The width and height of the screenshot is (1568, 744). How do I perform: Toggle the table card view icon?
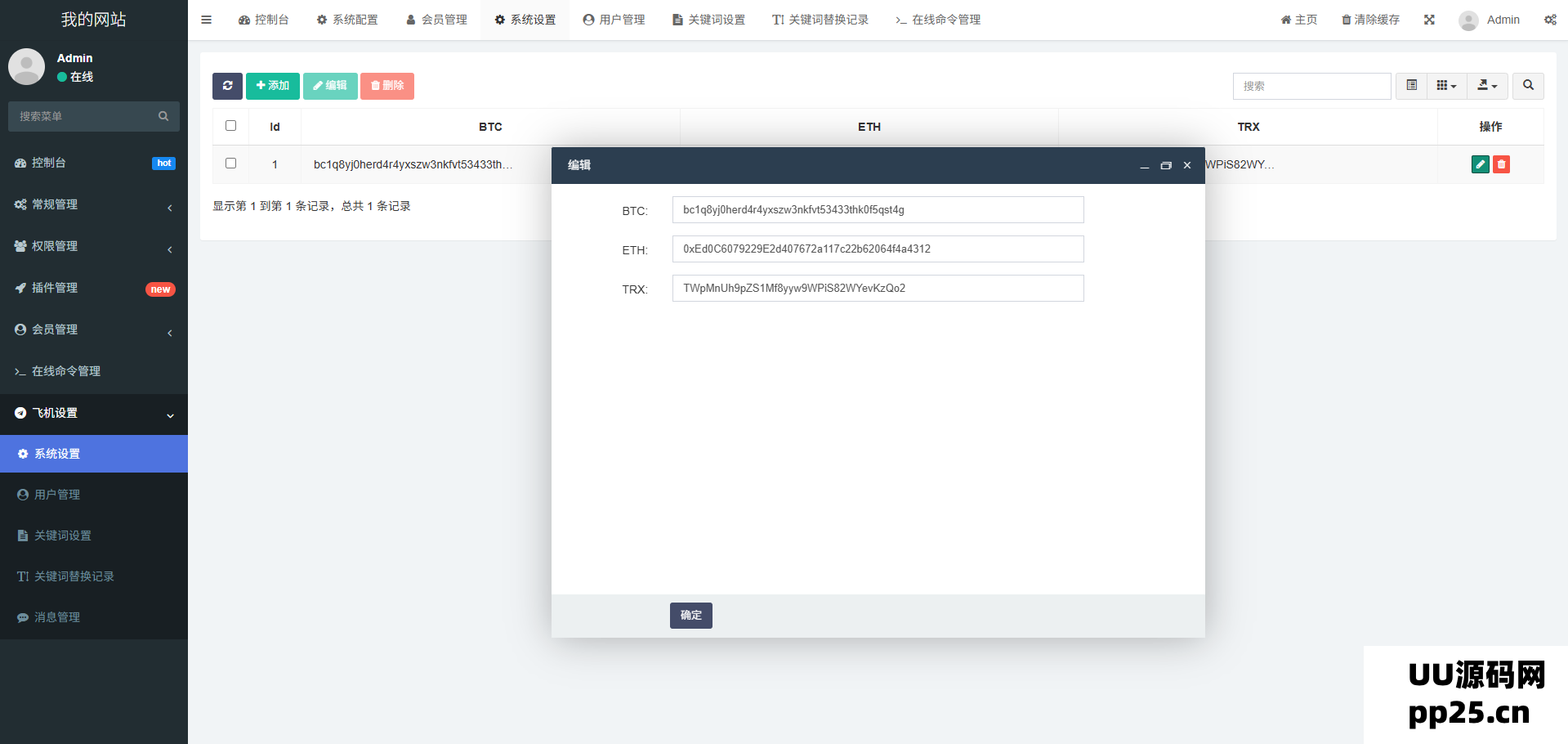pyautogui.click(x=1411, y=86)
